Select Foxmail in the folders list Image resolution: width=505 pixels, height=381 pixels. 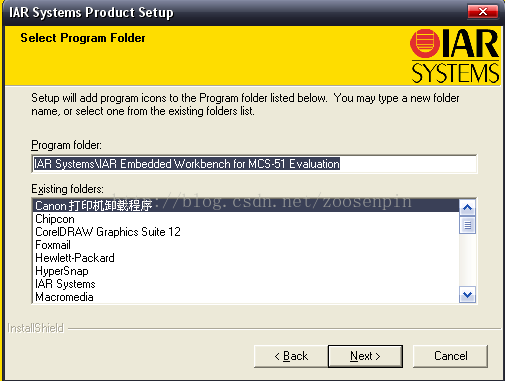coord(246,245)
